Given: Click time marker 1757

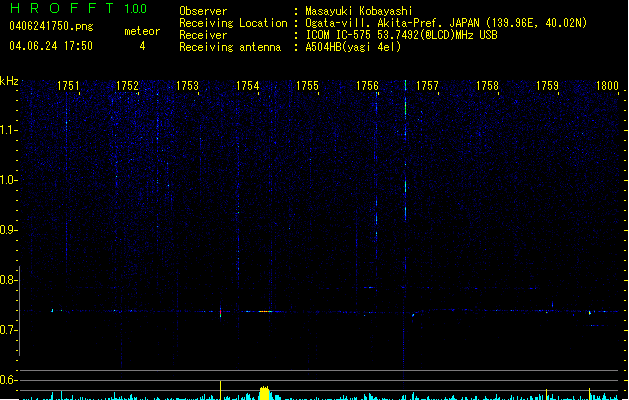Looking at the screenshot, I should 427,86.
